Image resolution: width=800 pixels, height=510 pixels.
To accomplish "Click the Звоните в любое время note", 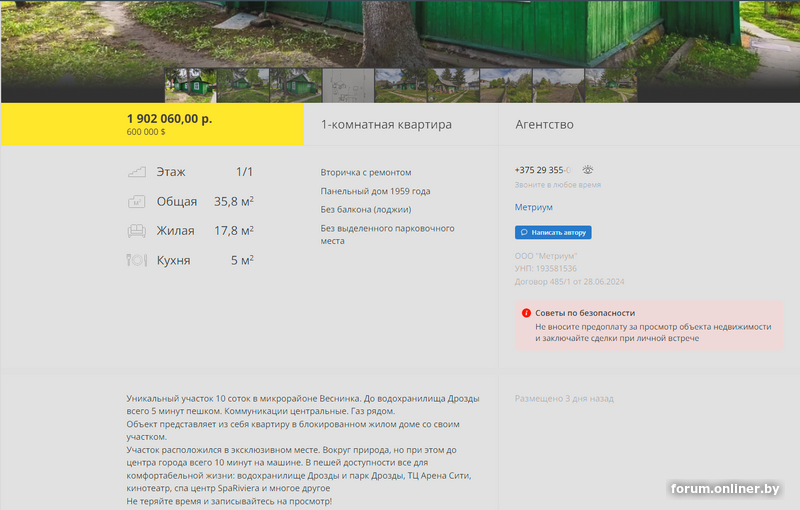I will tap(558, 185).
